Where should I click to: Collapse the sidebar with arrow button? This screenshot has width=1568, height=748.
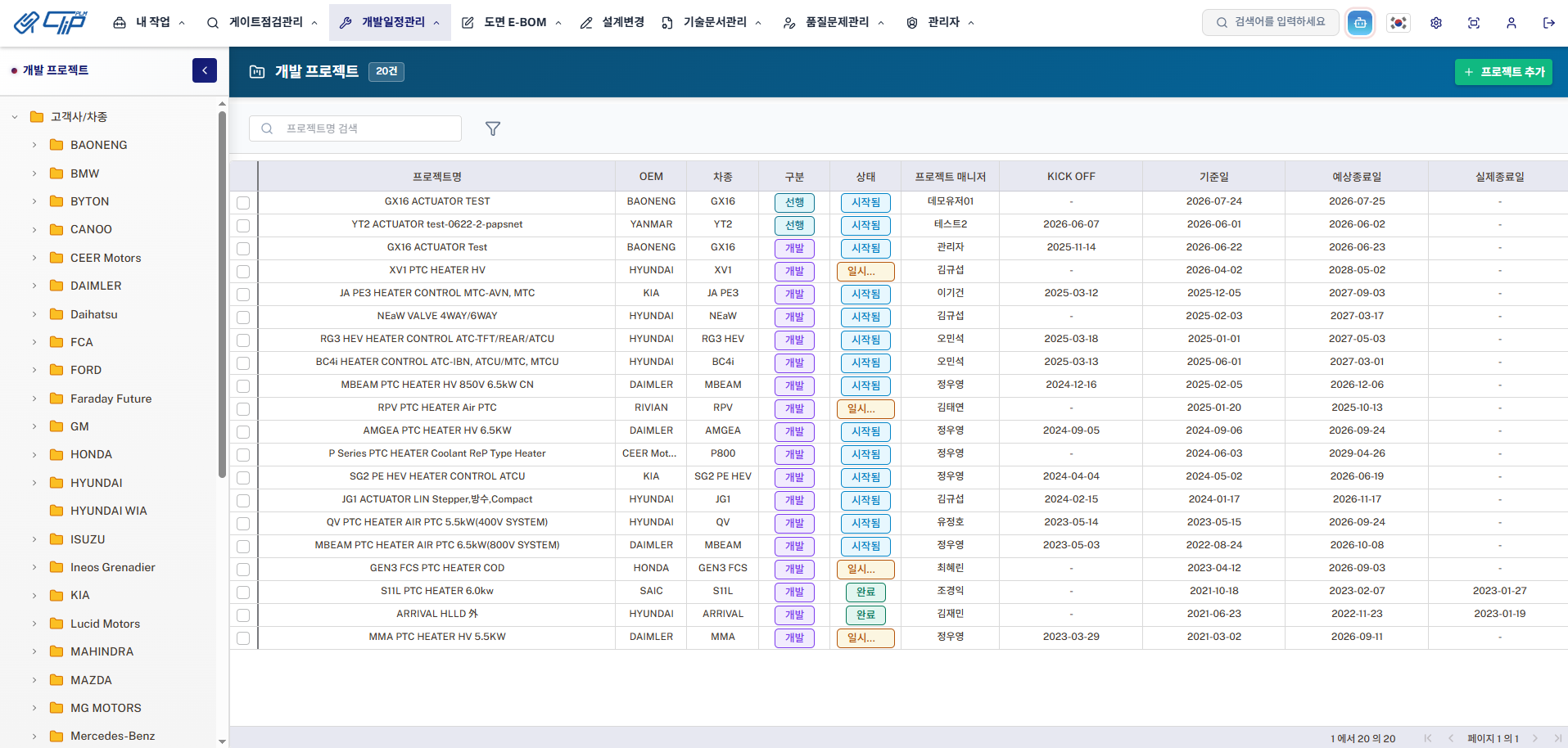click(205, 70)
